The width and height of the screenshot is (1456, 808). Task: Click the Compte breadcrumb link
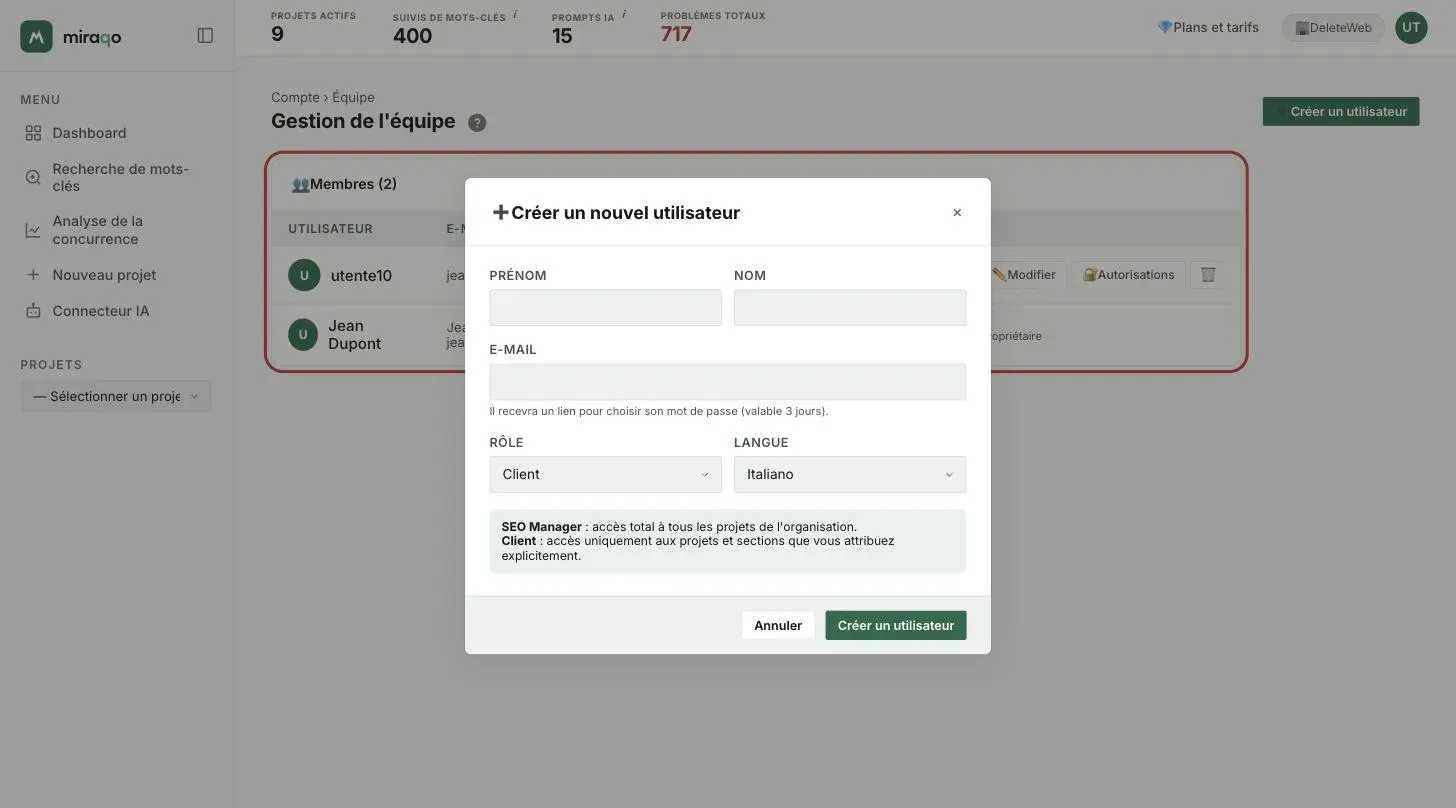(x=295, y=97)
